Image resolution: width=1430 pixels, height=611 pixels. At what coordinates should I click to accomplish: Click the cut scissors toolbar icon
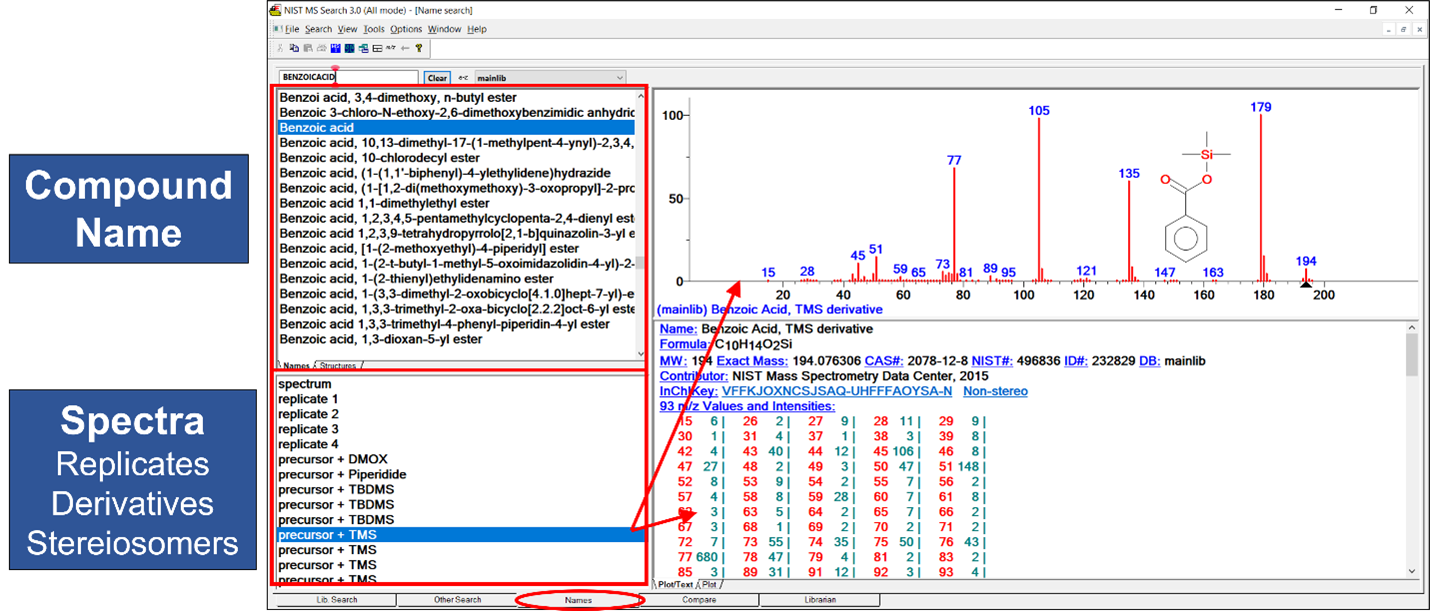pyautogui.click(x=280, y=48)
